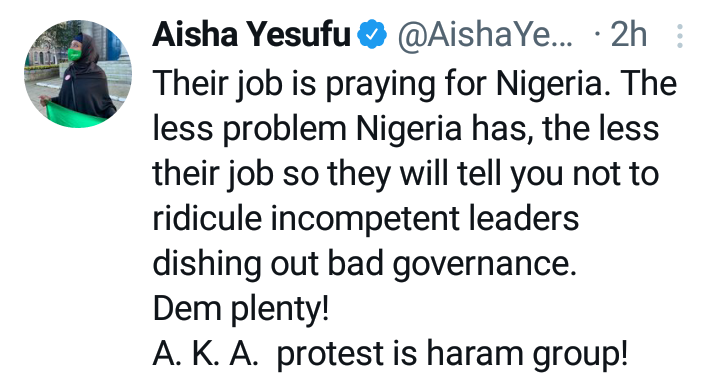This screenshot has width=720, height=387.
Task: Click the display name Aisha Yesufu
Action: 251,34
